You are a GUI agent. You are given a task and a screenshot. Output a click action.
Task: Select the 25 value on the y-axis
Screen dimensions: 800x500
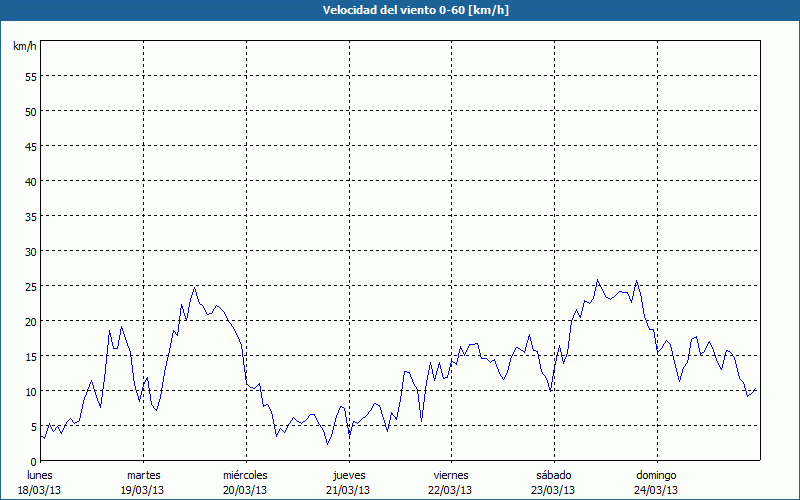point(30,286)
